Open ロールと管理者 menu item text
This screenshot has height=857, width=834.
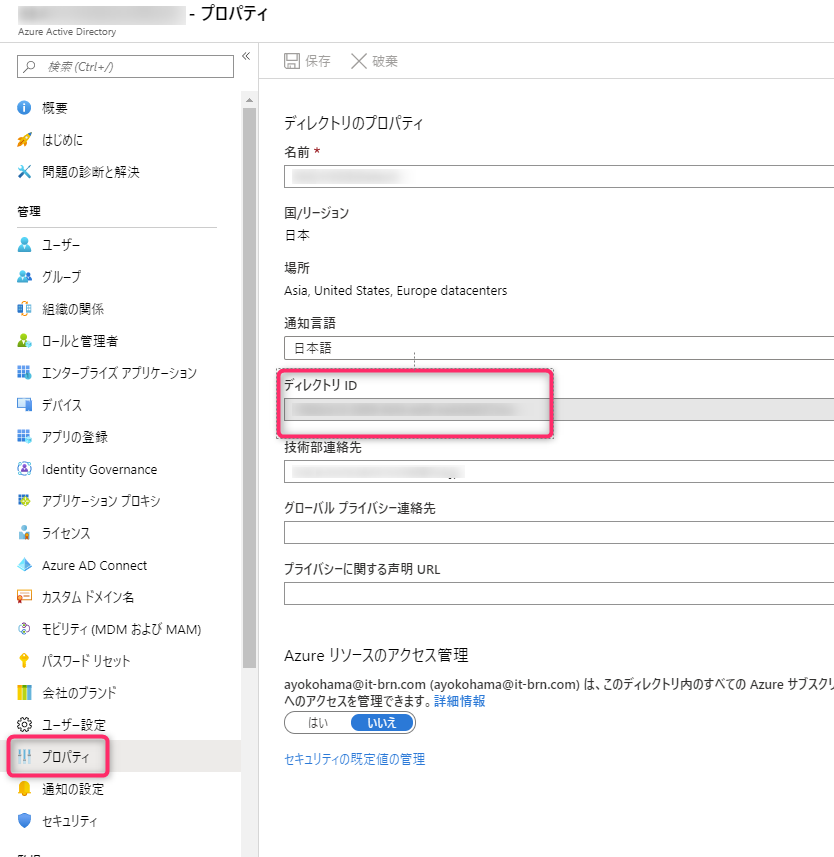[80, 341]
